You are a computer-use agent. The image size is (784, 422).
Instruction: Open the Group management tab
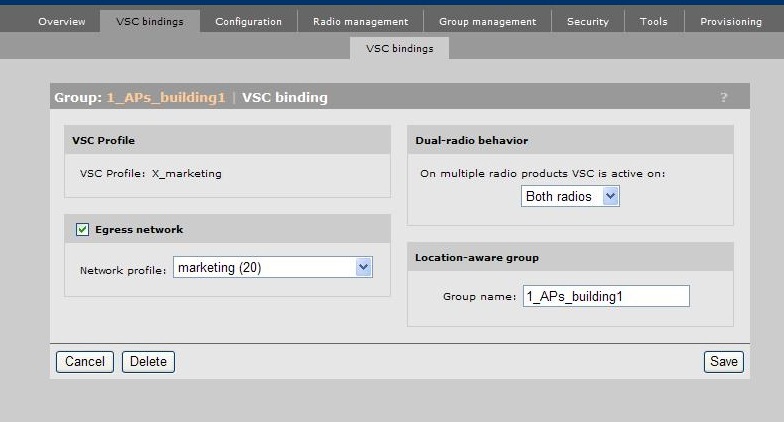(x=487, y=21)
